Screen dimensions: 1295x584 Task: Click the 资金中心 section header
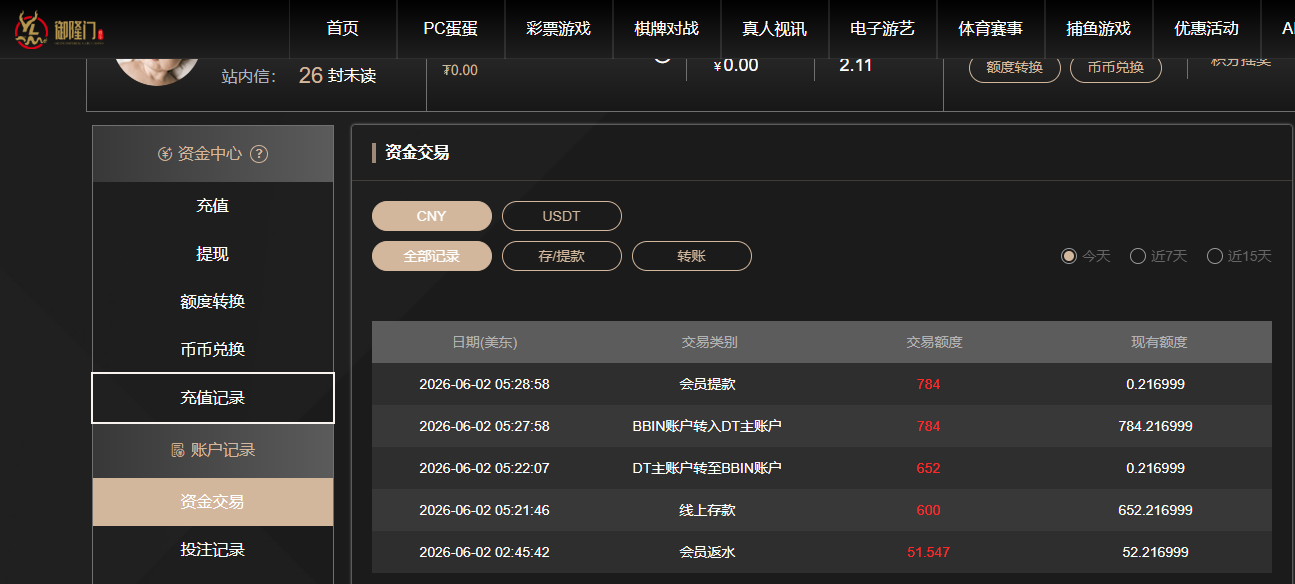click(x=213, y=154)
